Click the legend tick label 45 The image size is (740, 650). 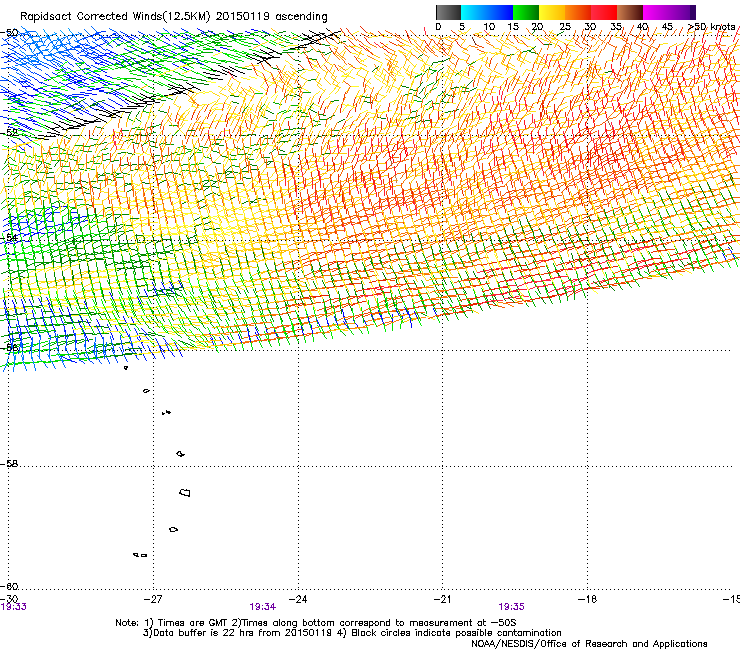point(667,27)
